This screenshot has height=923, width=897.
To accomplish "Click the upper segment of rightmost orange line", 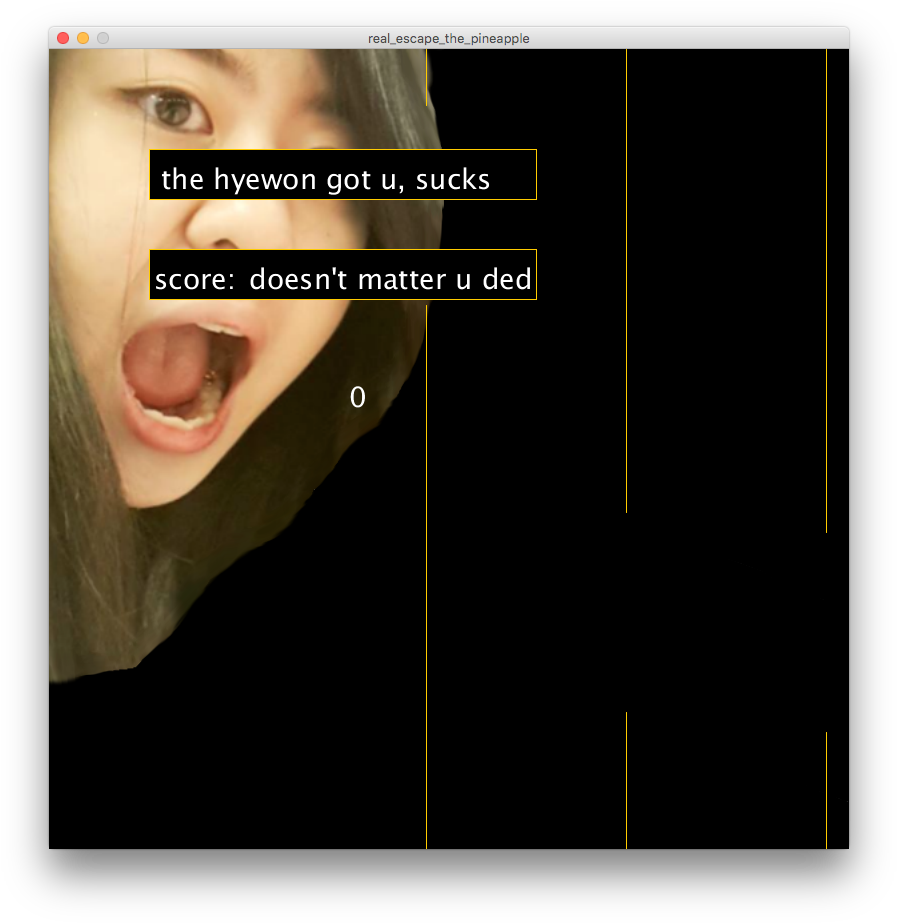I will pyautogui.click(x=826, y=290).
